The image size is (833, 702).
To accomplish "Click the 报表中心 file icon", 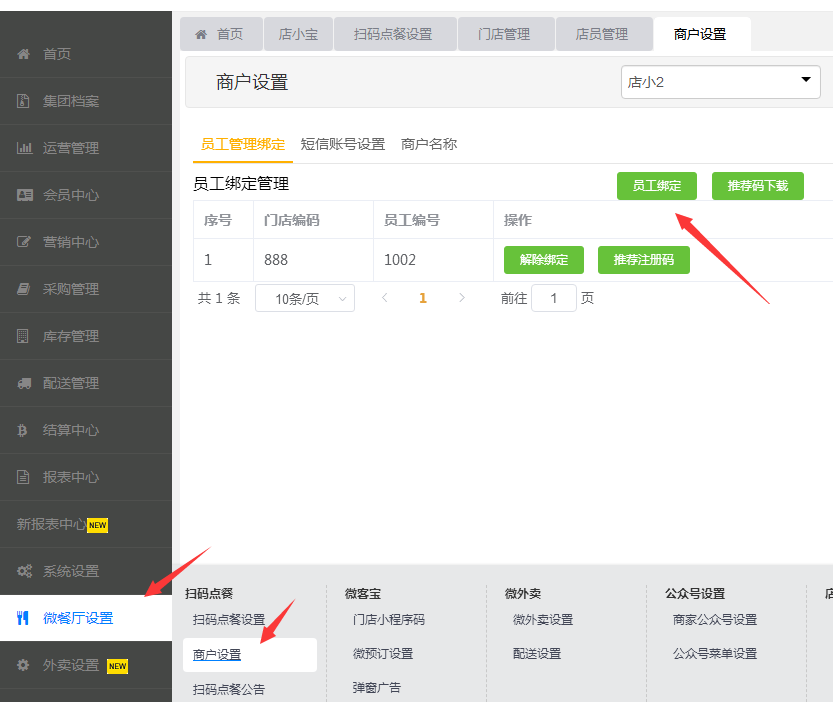I will pyautogui.click(x=23, y=477).
